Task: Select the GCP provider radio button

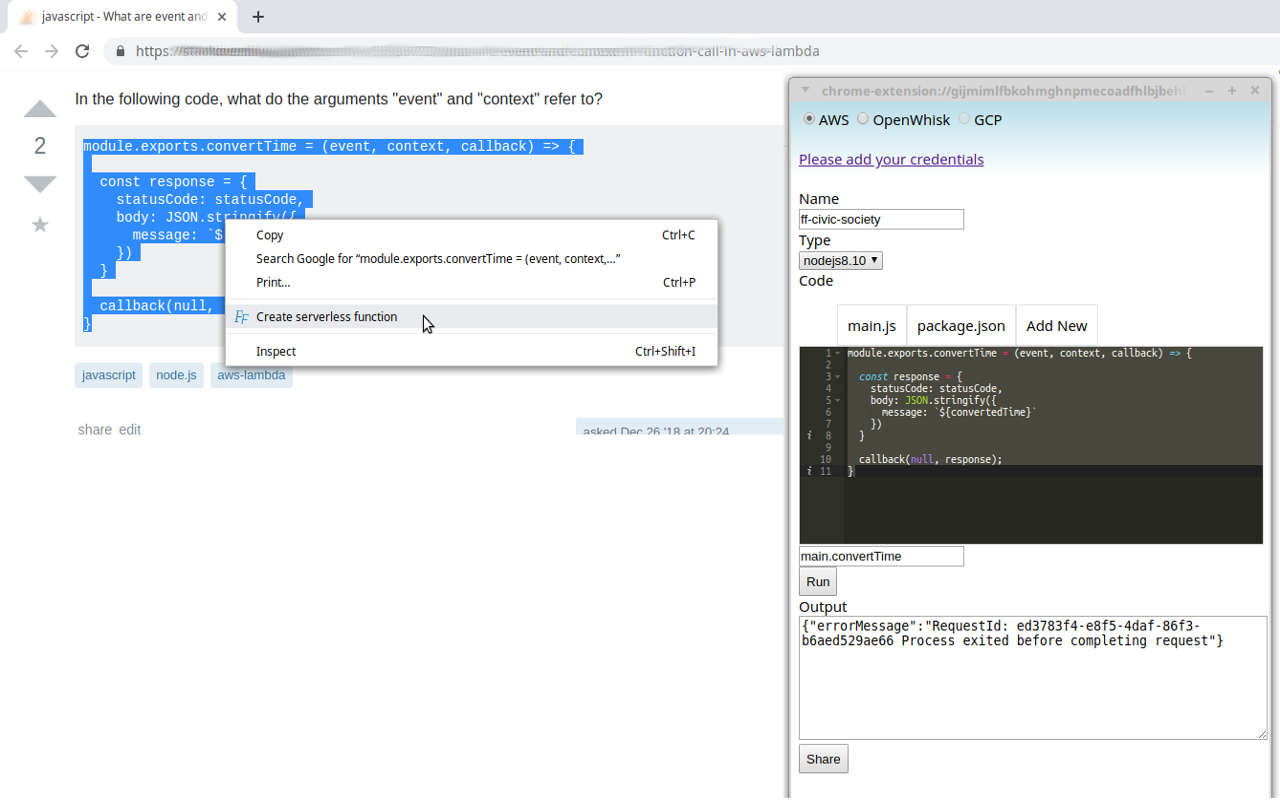Action: click(964, 119)
